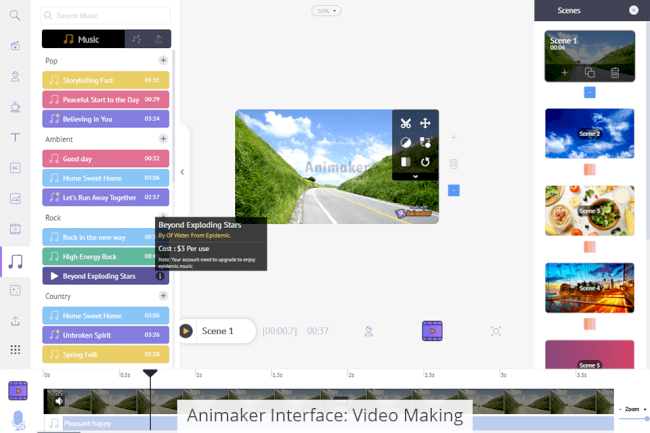Select the Text tool in sidebar

pyautogui.click(x=15, y=137)
